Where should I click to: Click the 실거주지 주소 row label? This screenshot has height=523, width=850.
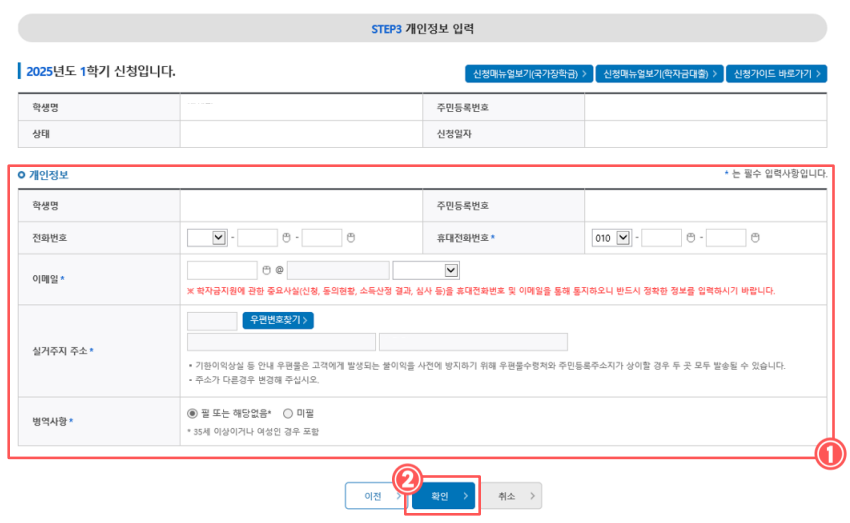pyautogui.click(x=63, y=351)
